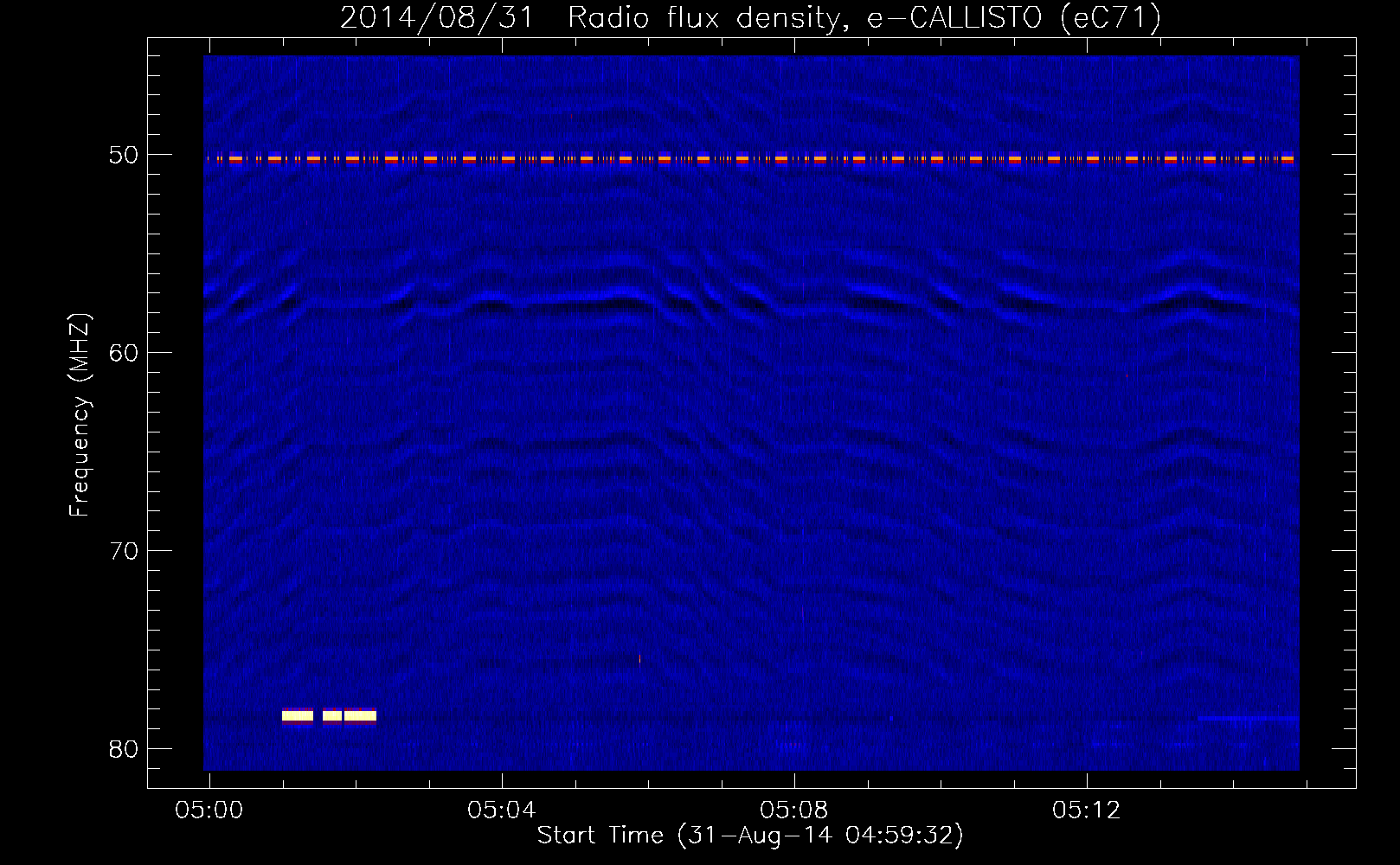Click the 80 frequency tick label
The width and height of the screenshot is (1400, 865).
pyautogui.click(x=124, y=748)
